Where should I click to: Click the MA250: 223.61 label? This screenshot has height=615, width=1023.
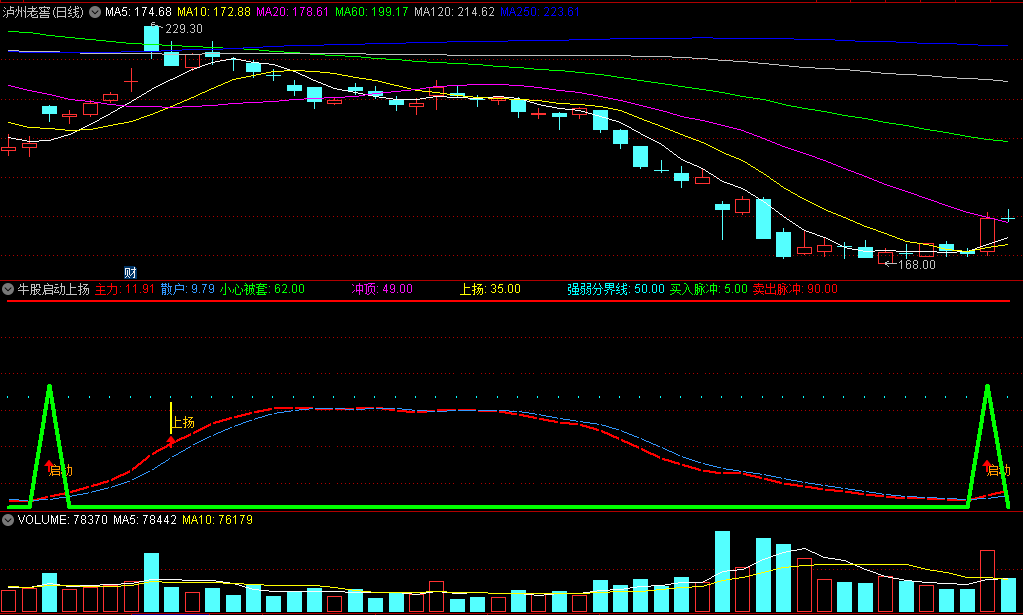[540, 12]
